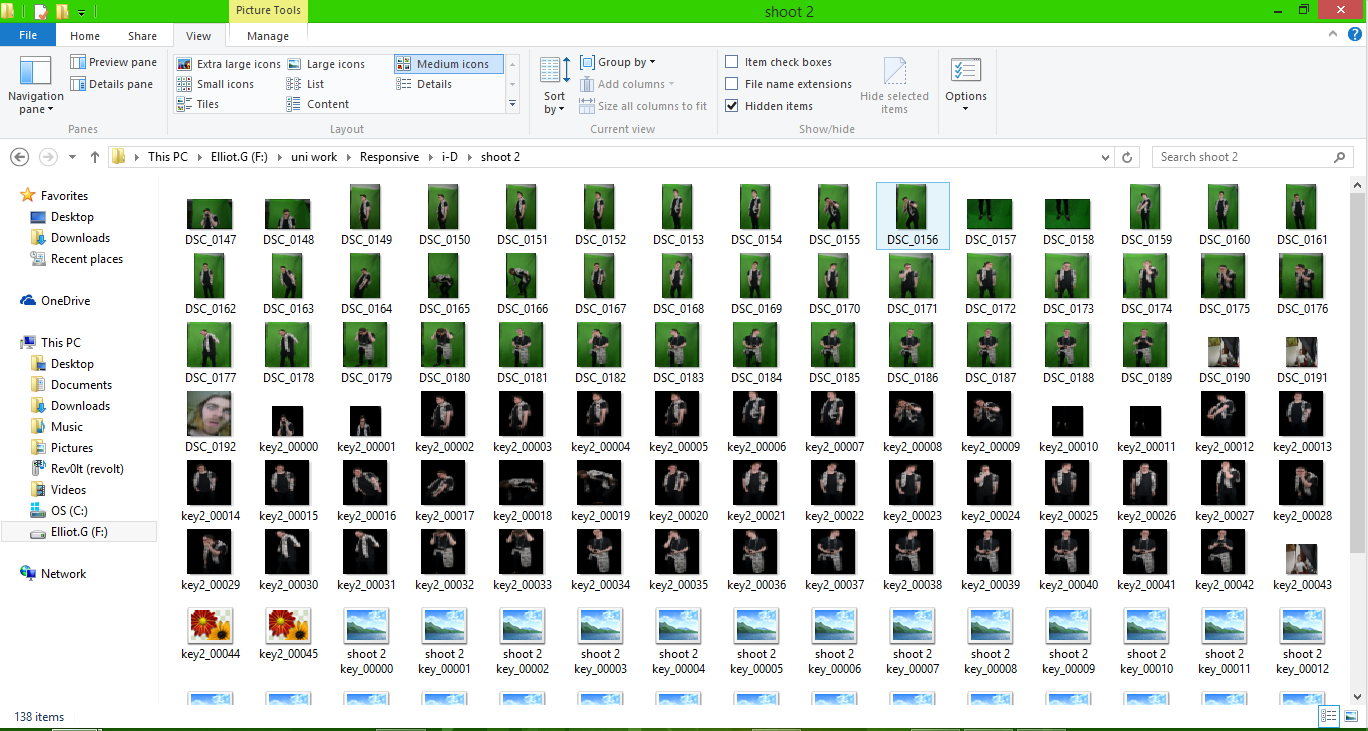
Task: Switch to the Home ribbon tab
Action: pyautogui.click(x=85, y=36)
